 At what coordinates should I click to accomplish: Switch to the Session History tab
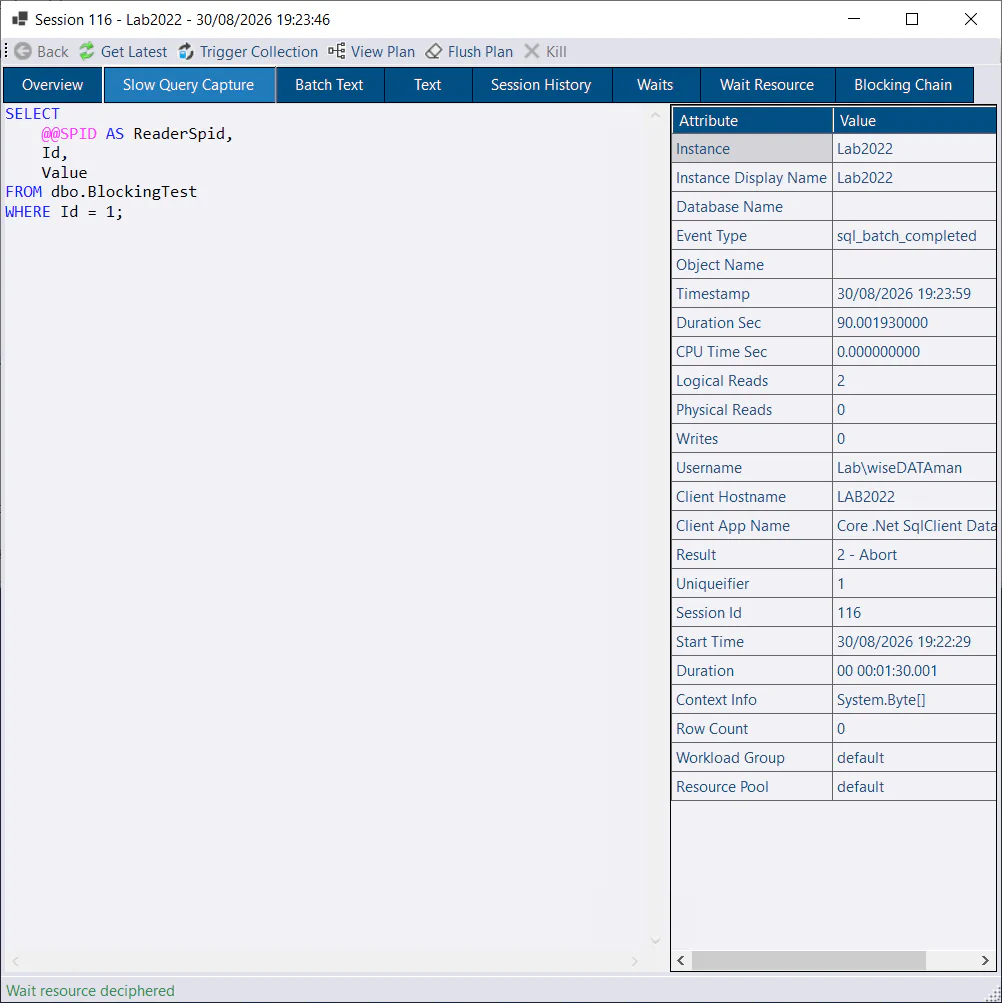pyautogui.click(x=541, y=85)
